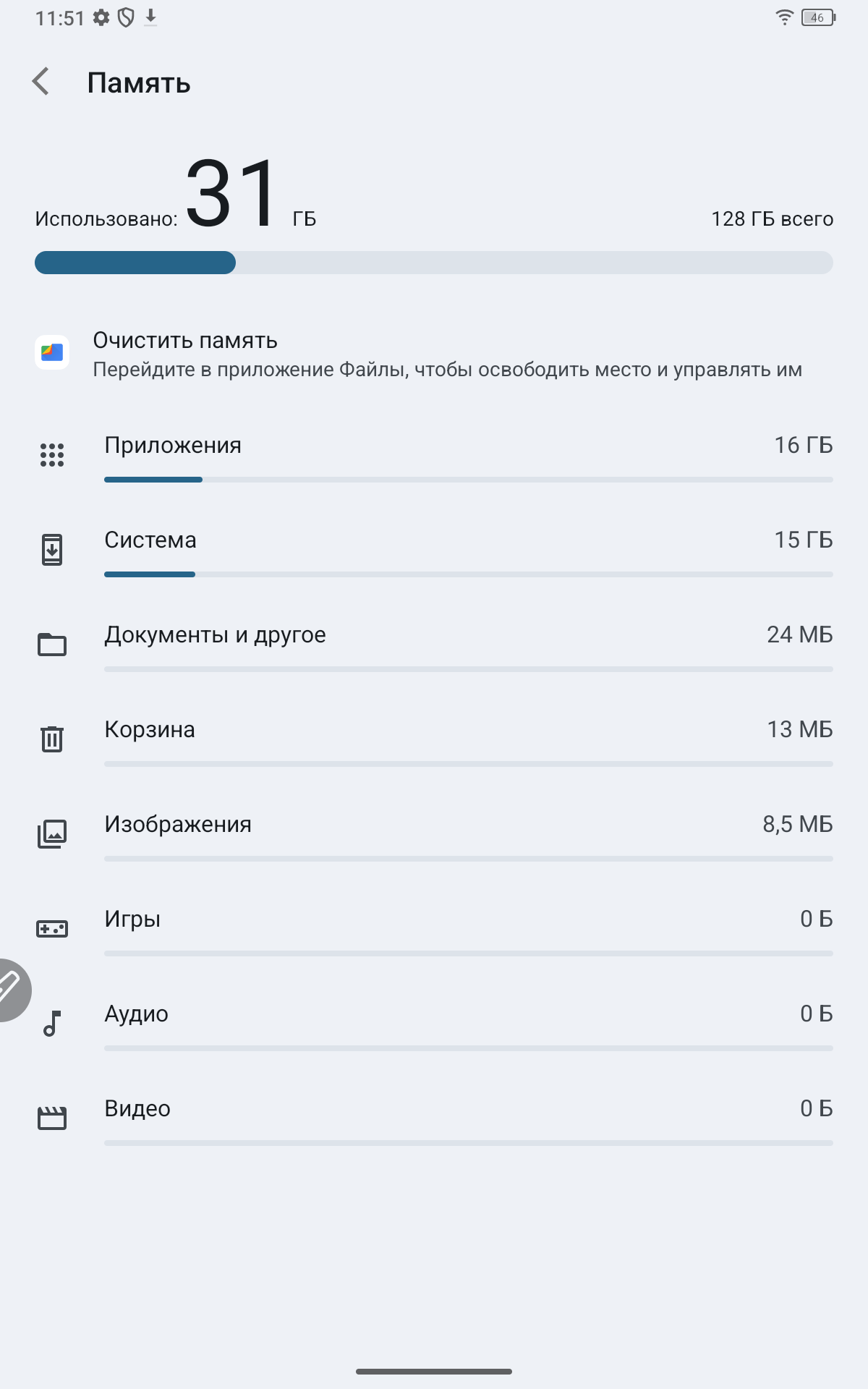Tap the Изображения gallery icon
Viewport: 868px width, 1389px height.
pyautogui.click(x=52, y=834)
